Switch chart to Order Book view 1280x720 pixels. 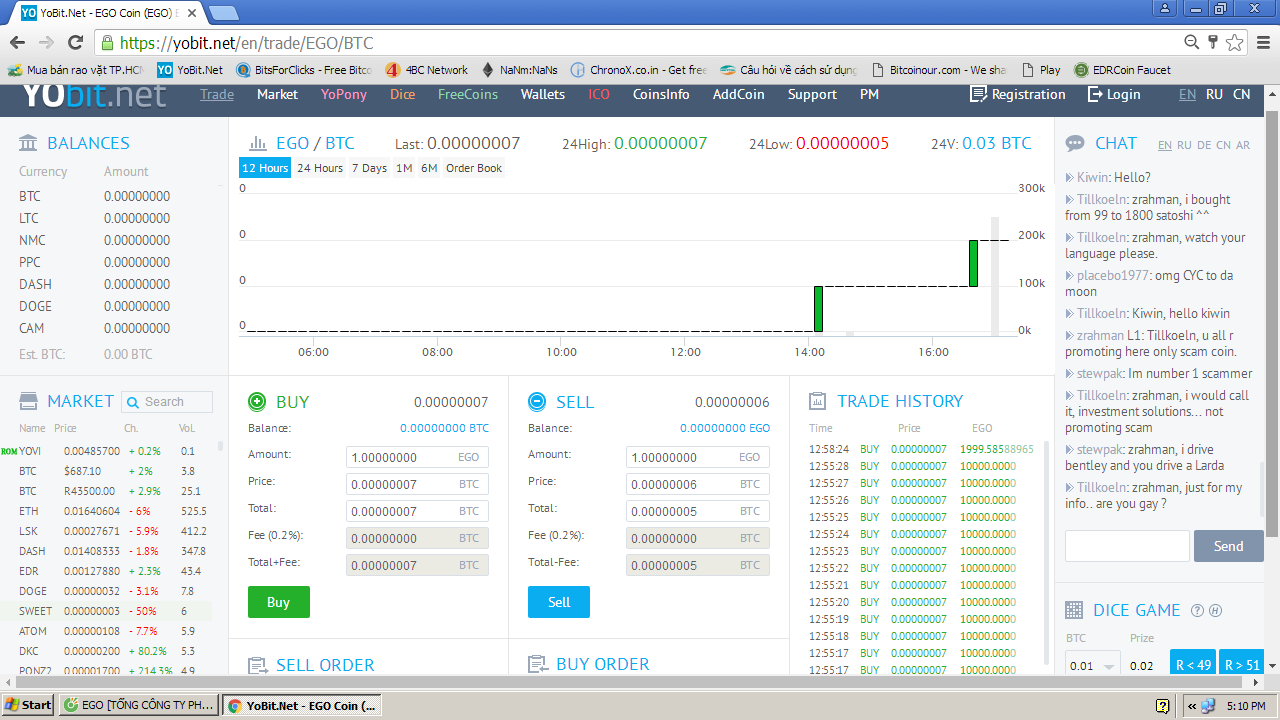[x=474, y=168]
